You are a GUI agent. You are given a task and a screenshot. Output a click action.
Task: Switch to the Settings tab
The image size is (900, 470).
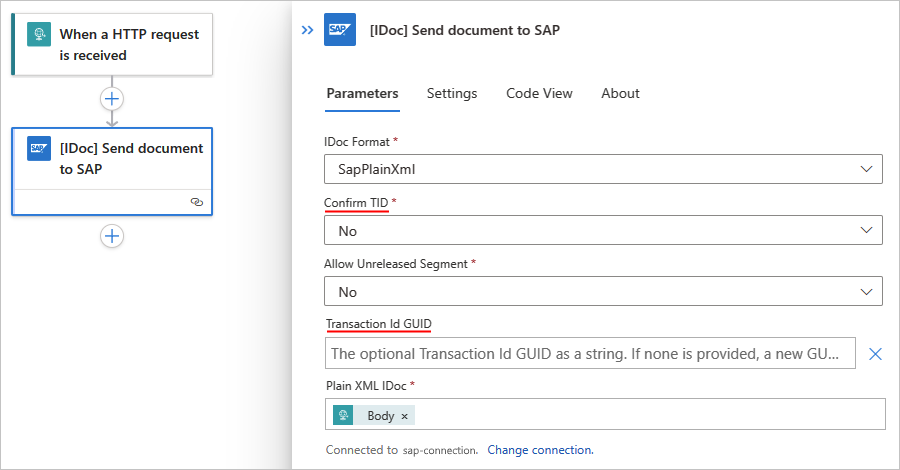452,93
